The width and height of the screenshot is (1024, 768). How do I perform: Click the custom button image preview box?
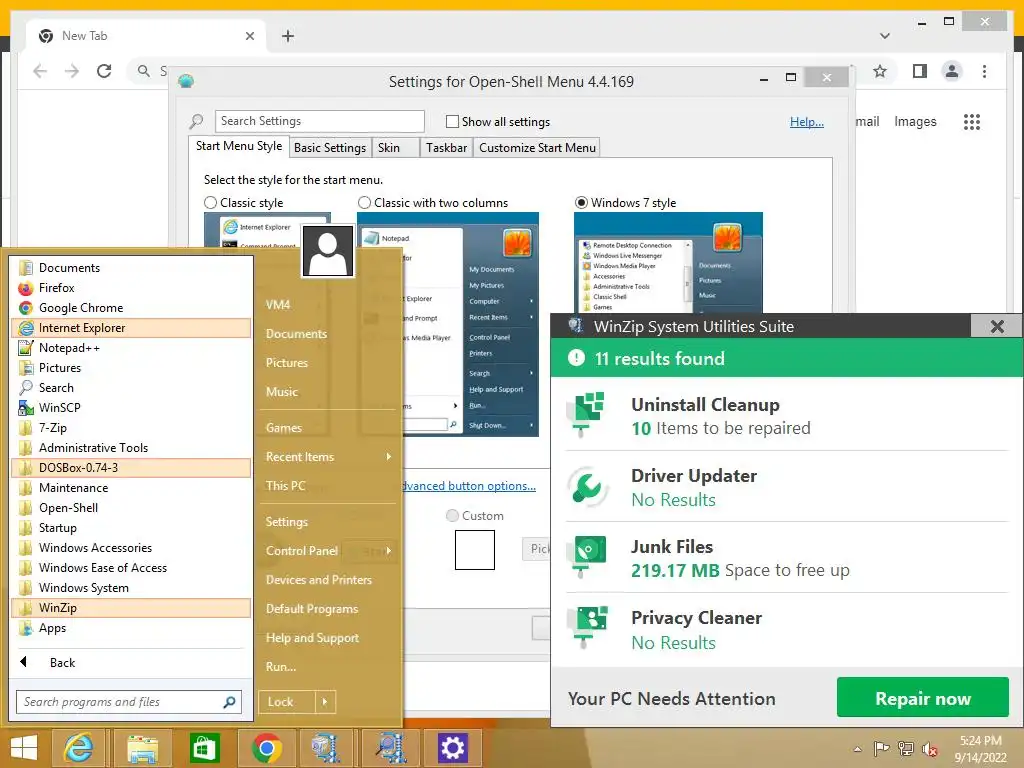(x=475, y=550)
